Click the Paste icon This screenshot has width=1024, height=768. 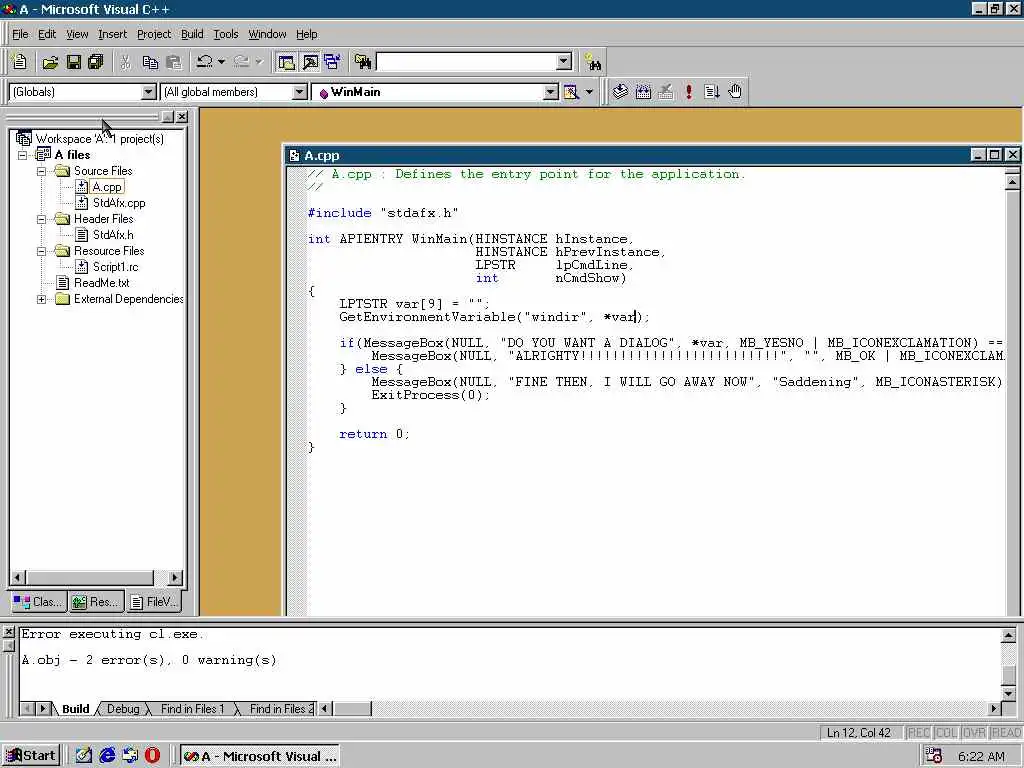pos(174,62)
